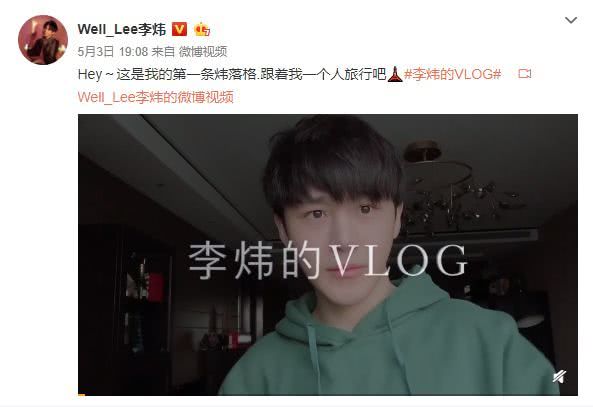Open the Well_Lee李炜 username link

122,29
